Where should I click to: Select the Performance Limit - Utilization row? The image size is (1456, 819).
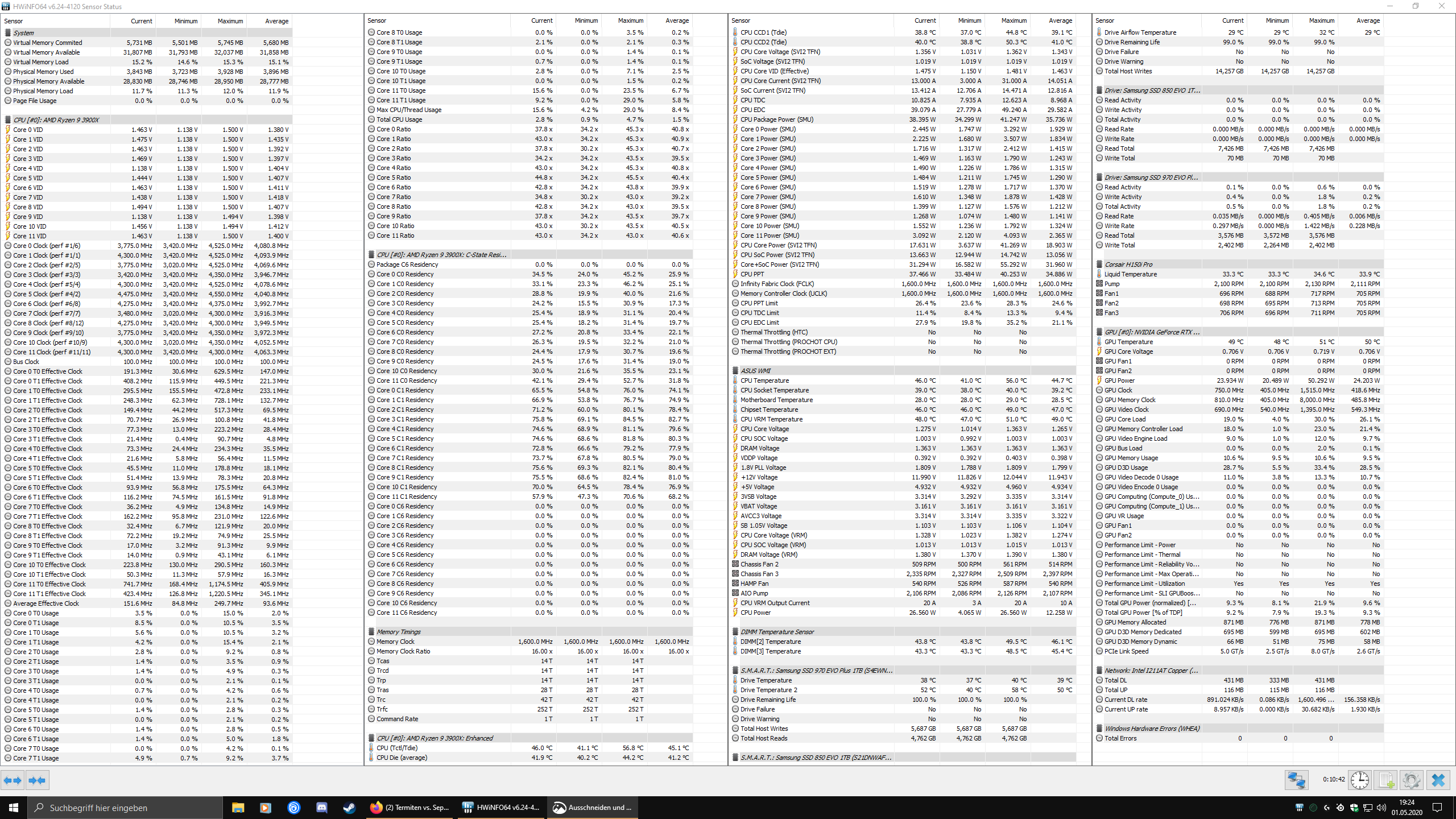click(x=1239, y=584)
